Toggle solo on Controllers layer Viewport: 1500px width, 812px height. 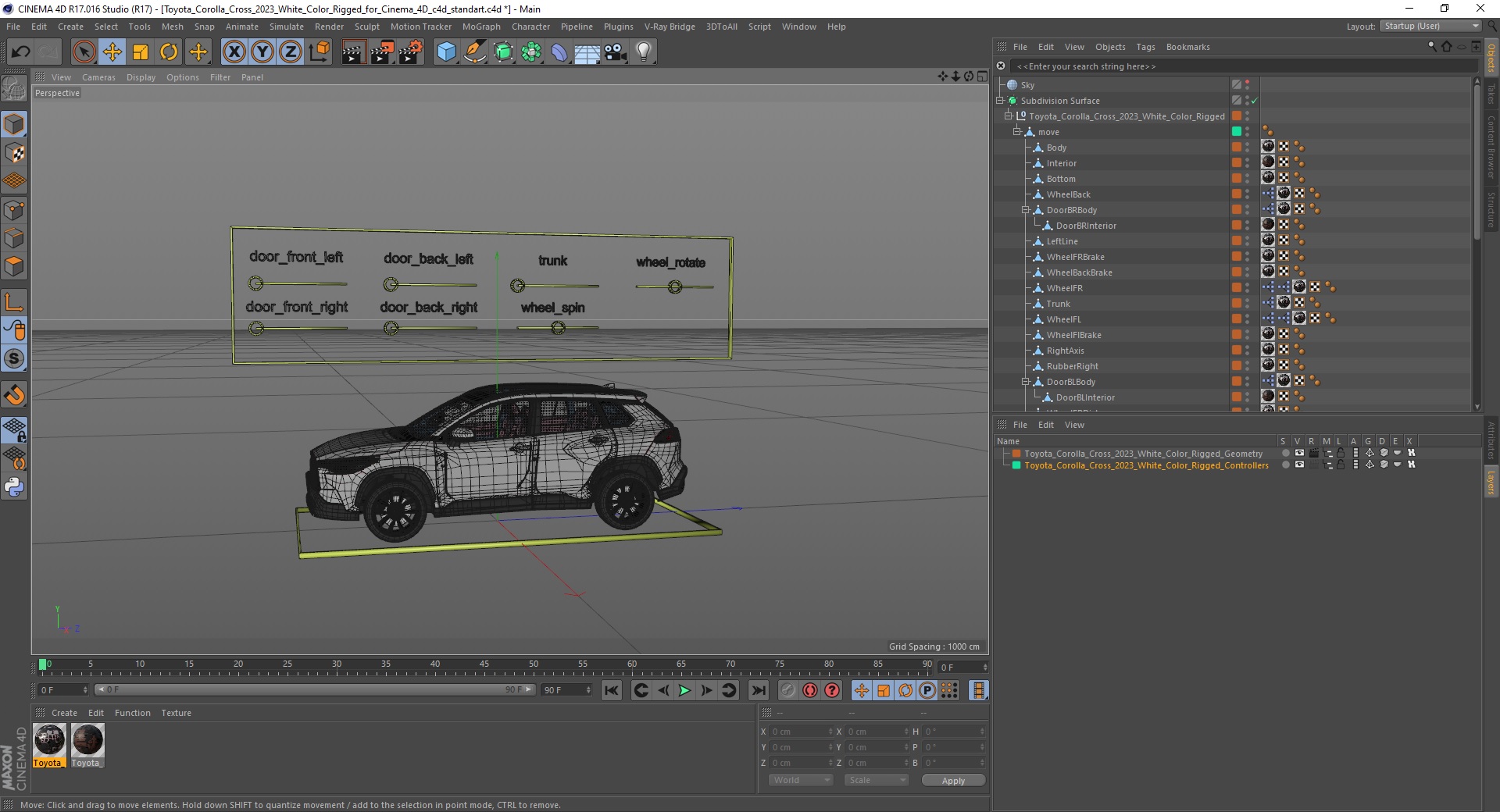1286,465
